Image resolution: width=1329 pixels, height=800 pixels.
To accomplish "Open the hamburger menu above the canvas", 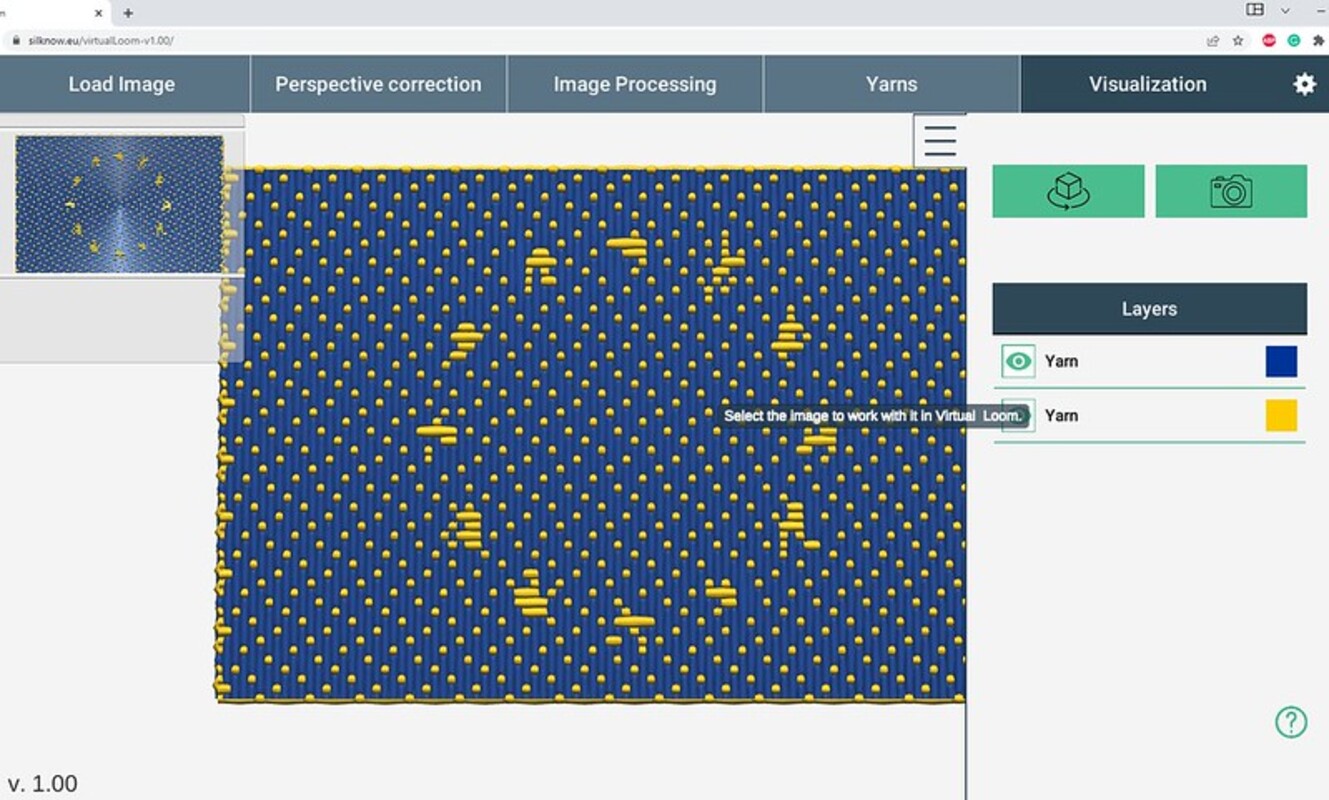I will (x=940, y=140).
